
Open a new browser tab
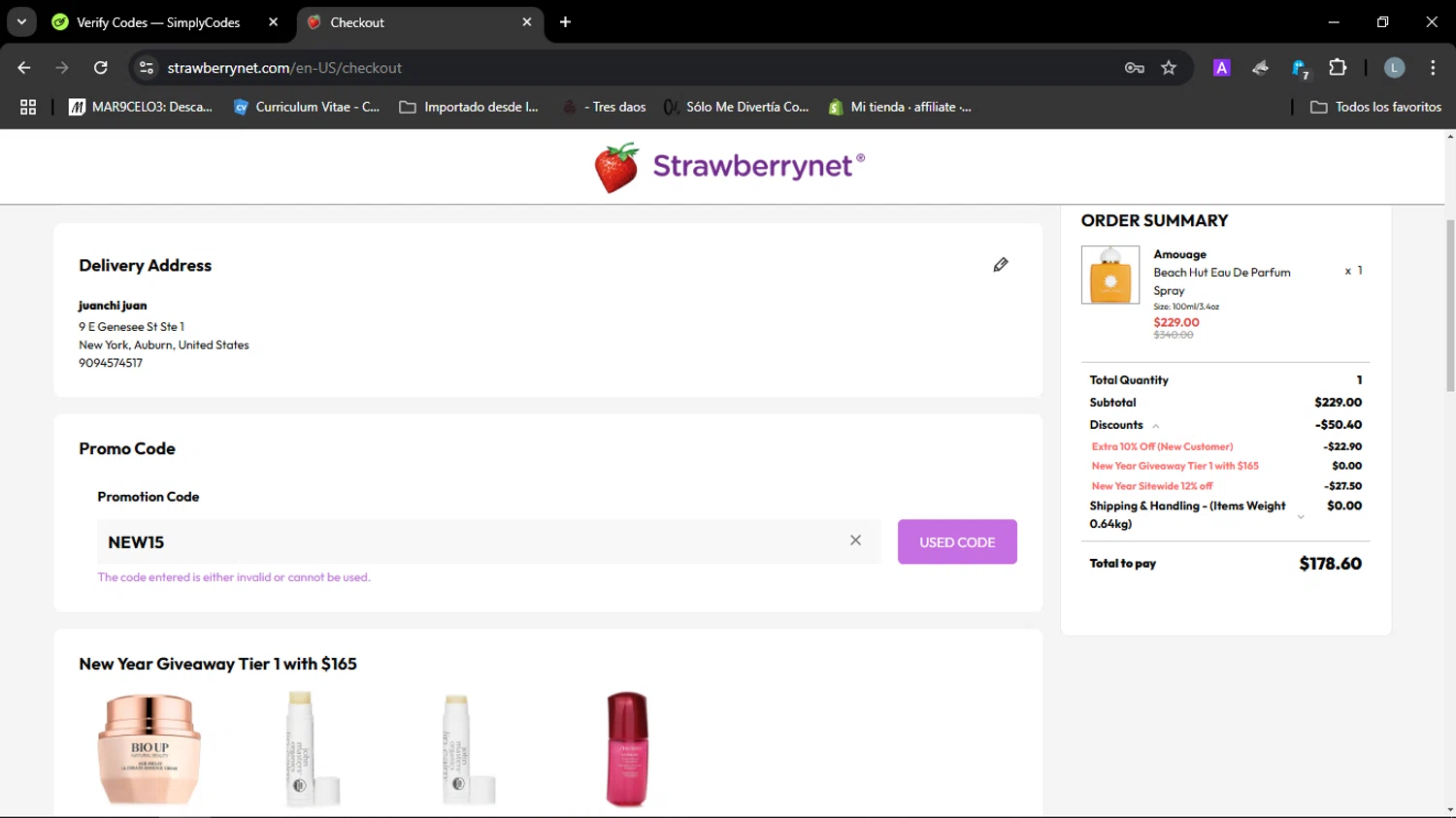pos(565,22)
